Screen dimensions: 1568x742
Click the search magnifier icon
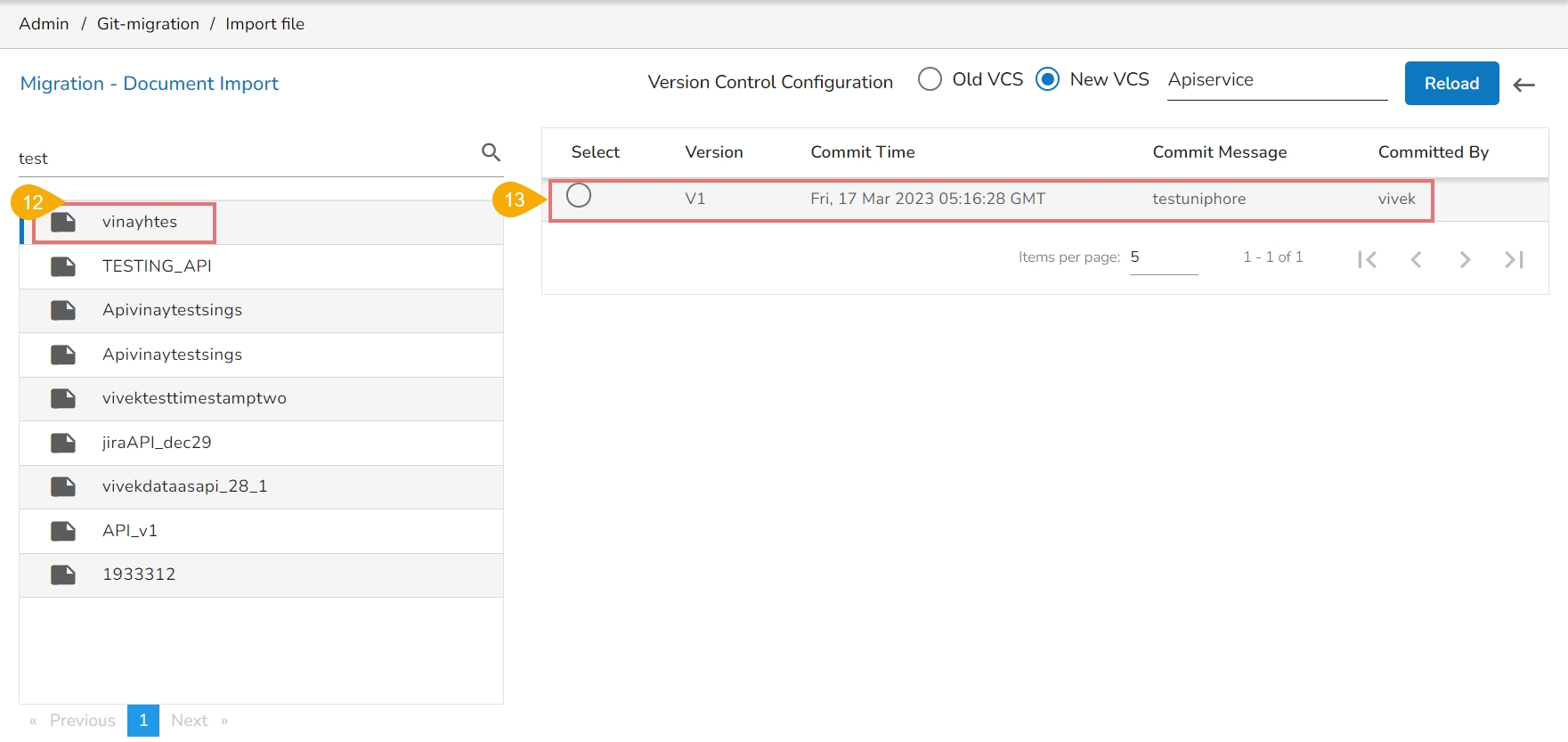(x=491, y=152)
